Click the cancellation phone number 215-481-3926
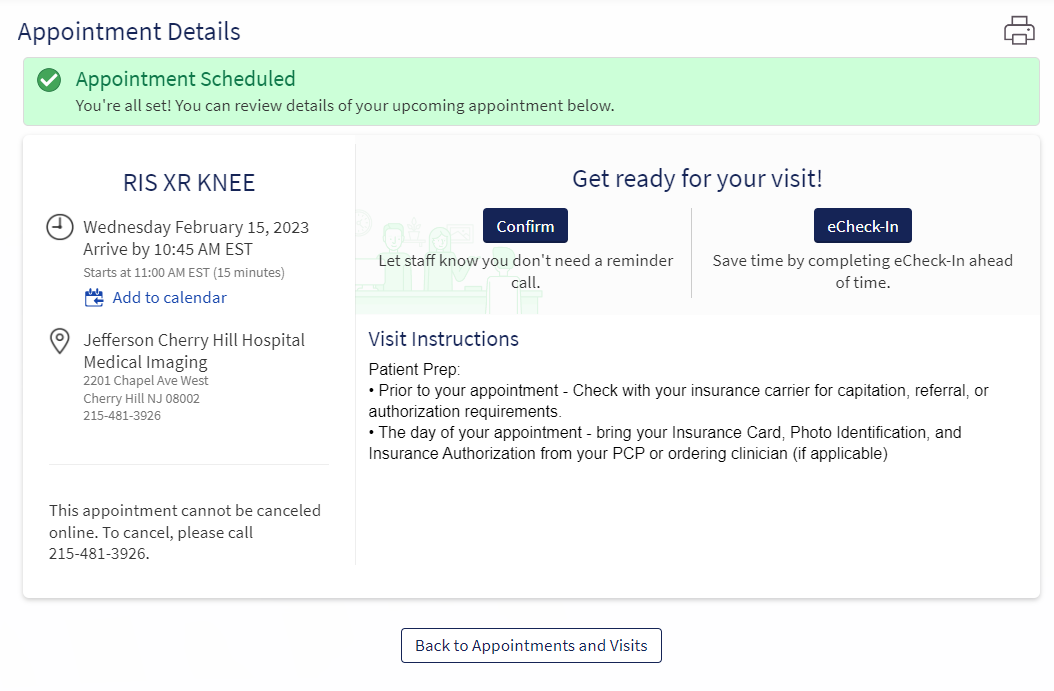 point(97,553)
